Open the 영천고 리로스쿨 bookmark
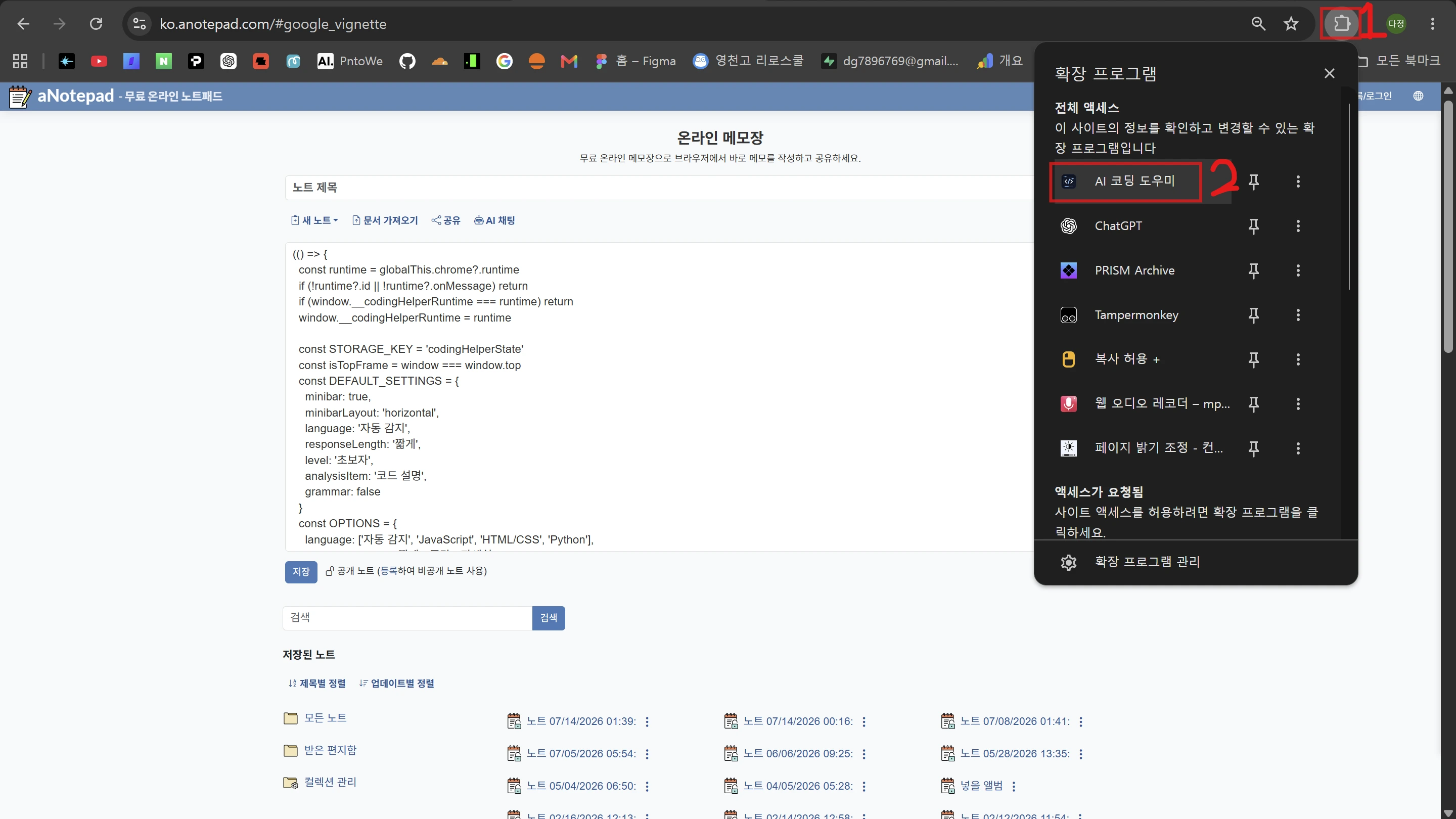Viewport: 1456px width, 819px height. coord(748,61)
